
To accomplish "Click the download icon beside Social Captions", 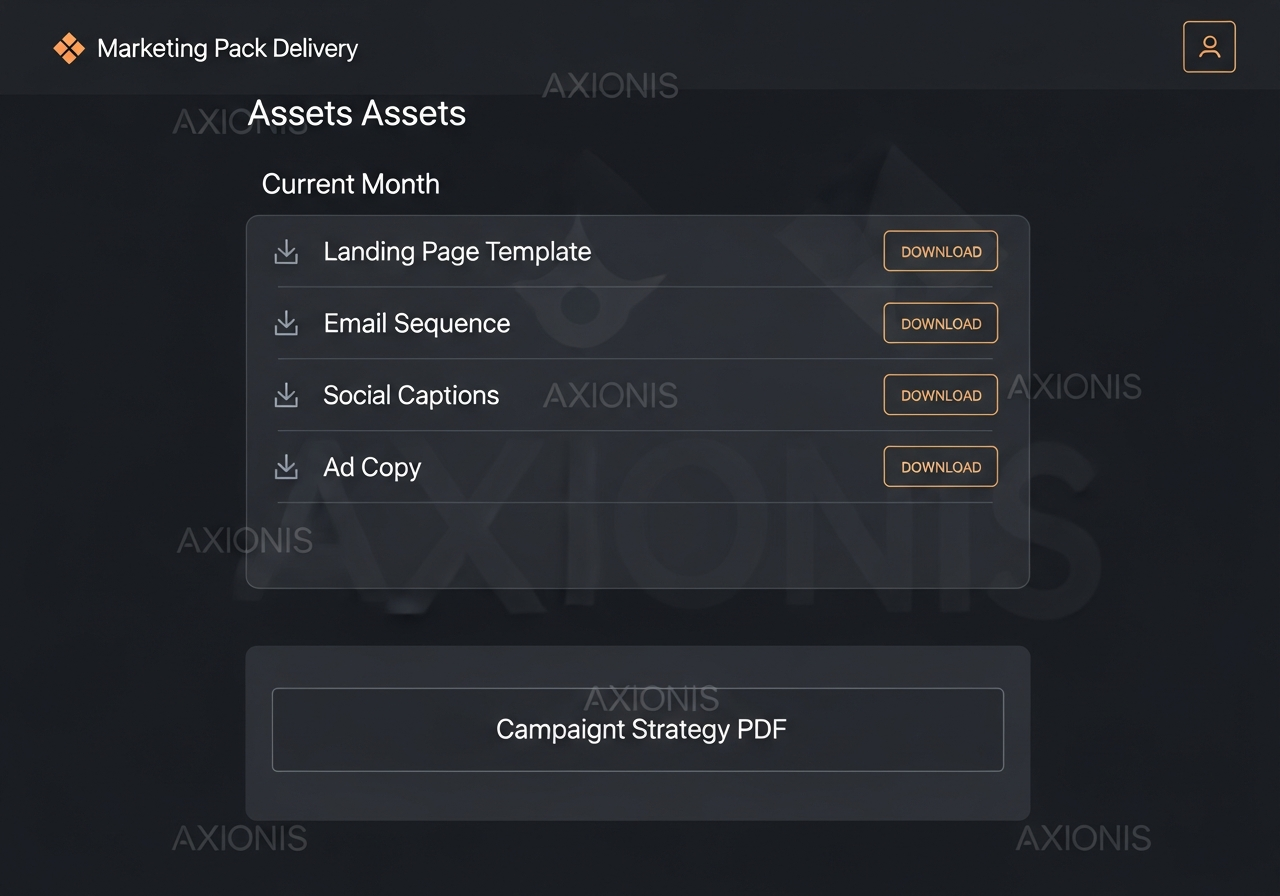I will [286, 395].
